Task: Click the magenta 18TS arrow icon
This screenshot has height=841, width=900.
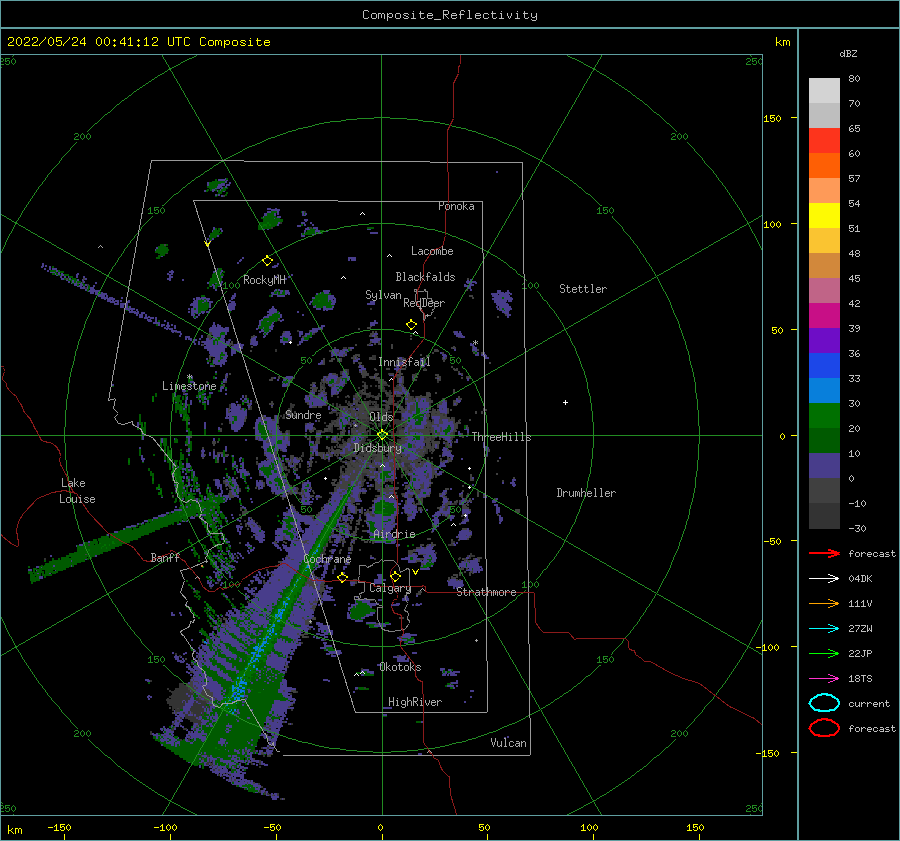Action: [824, 679]
